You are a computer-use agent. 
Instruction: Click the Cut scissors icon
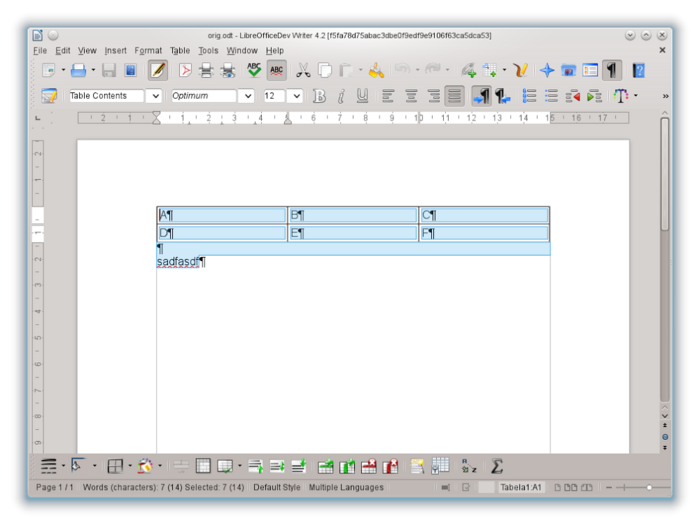click(x=303, y=70)
